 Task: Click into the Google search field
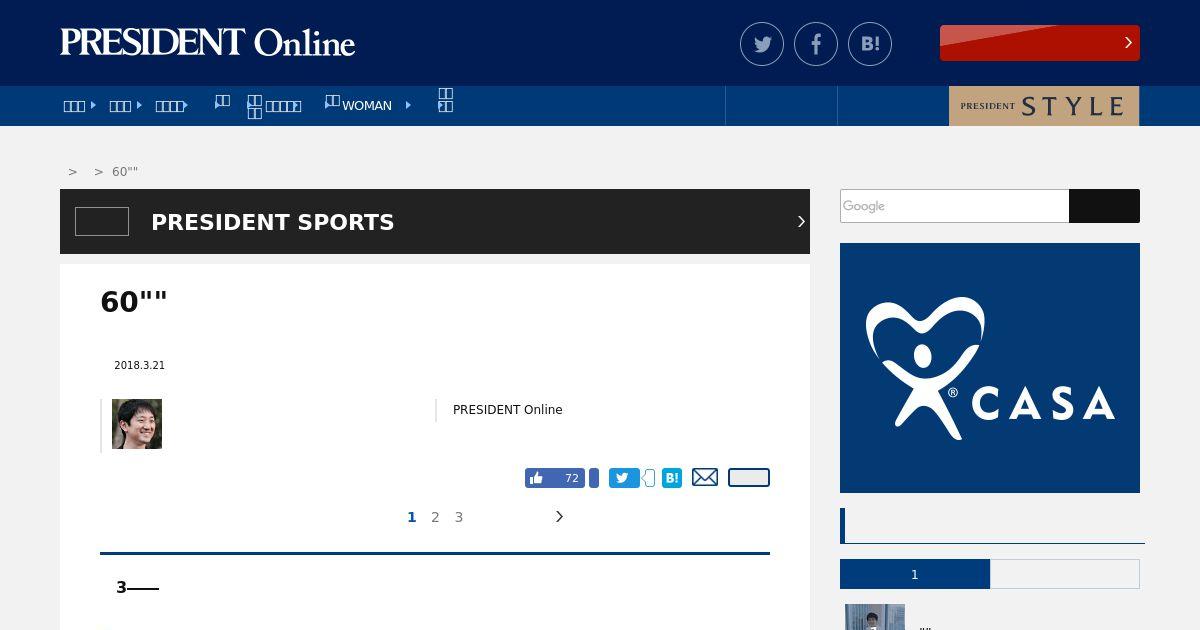click(x=954, y=206)
